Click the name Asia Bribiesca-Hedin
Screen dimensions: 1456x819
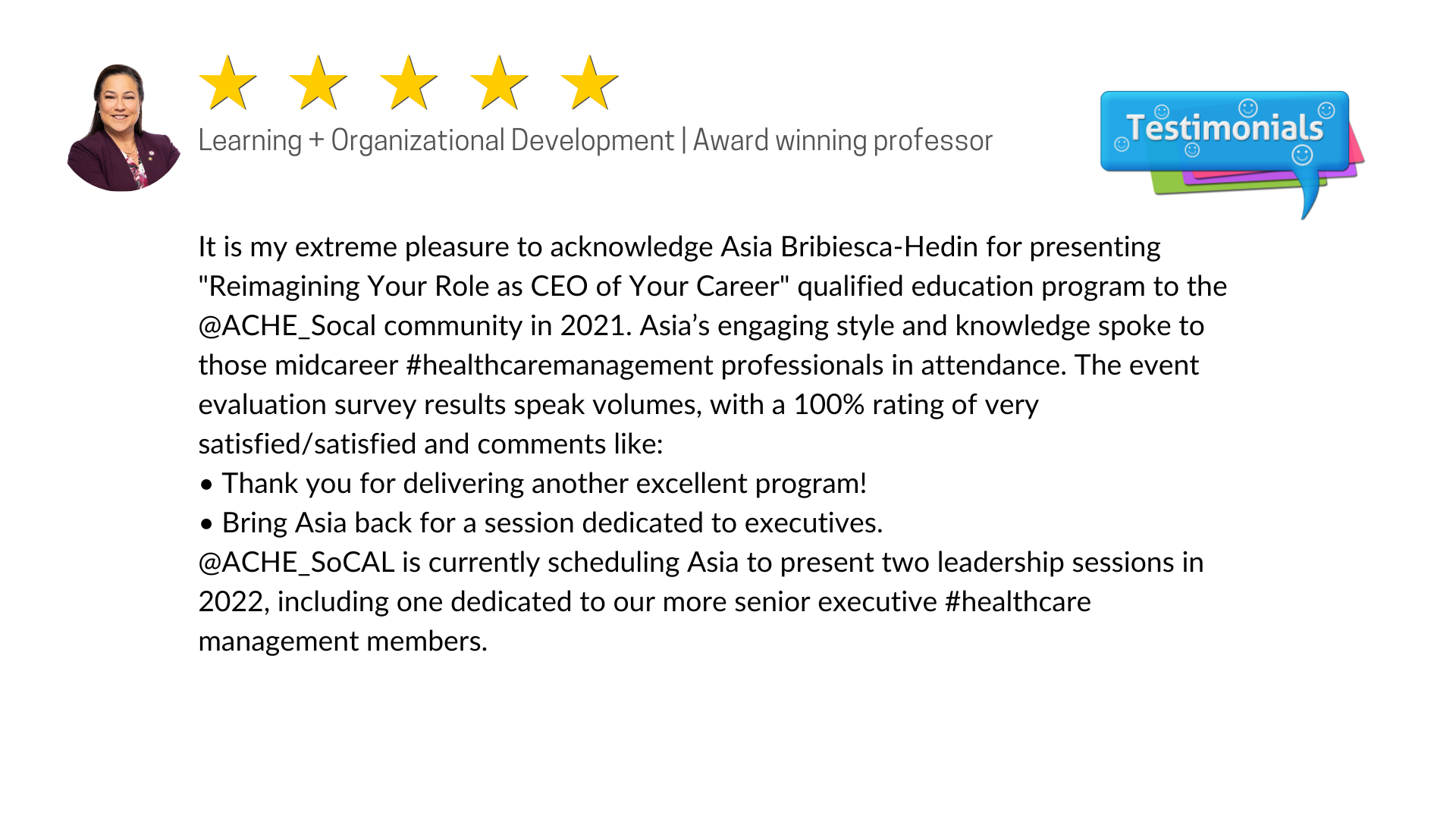point(849,247)
